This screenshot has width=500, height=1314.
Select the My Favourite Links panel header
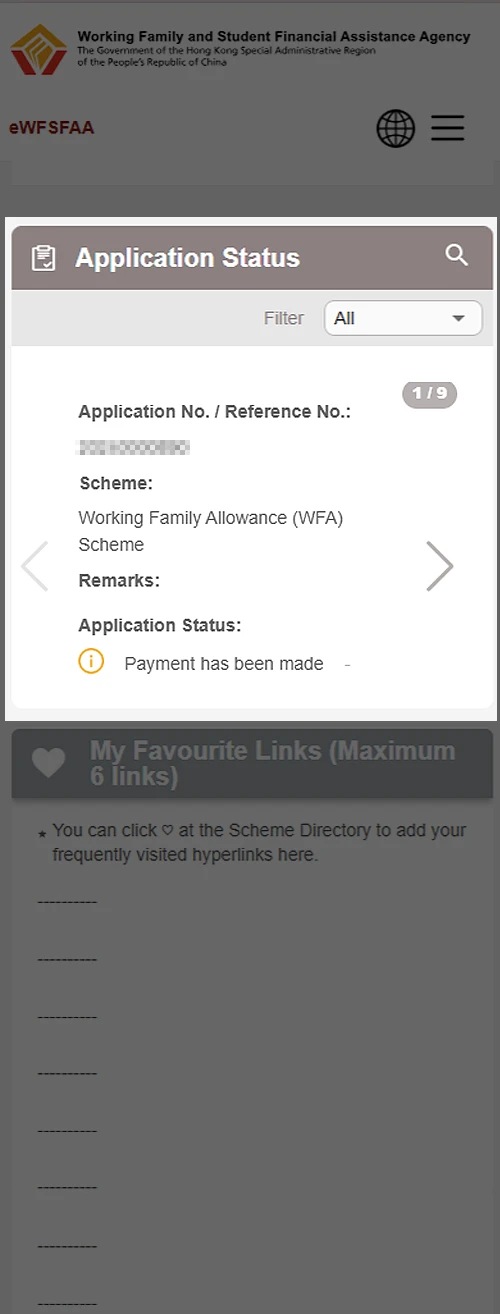point(252,764)
